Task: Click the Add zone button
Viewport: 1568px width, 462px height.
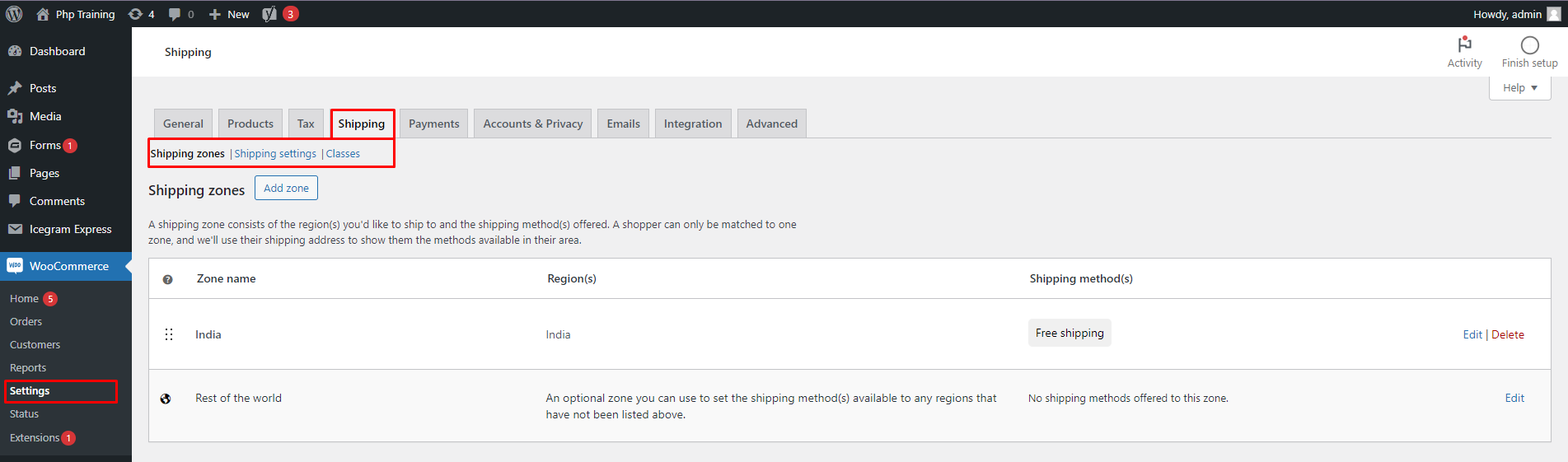Action: (x=286, y=188)
